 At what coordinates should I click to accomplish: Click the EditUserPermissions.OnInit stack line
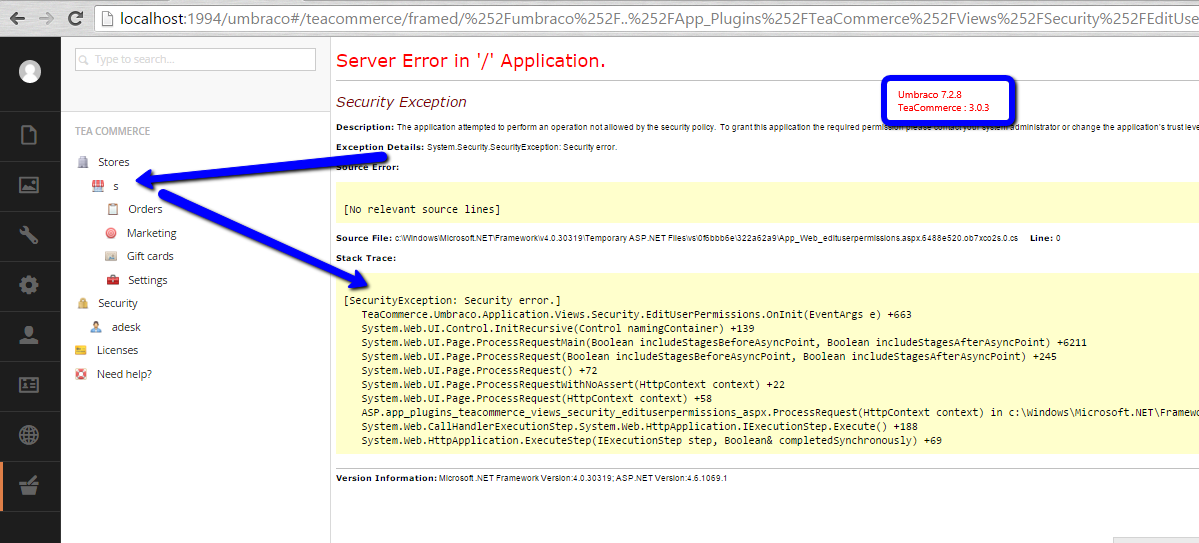636,314
